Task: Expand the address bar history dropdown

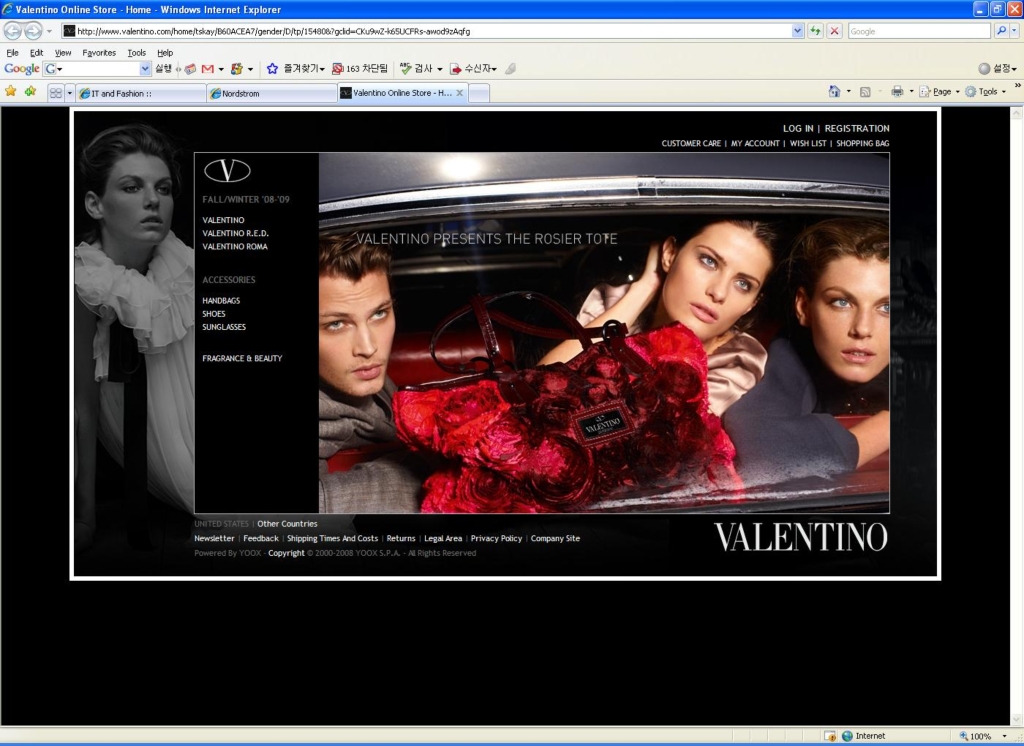Action: pos(797,31)
